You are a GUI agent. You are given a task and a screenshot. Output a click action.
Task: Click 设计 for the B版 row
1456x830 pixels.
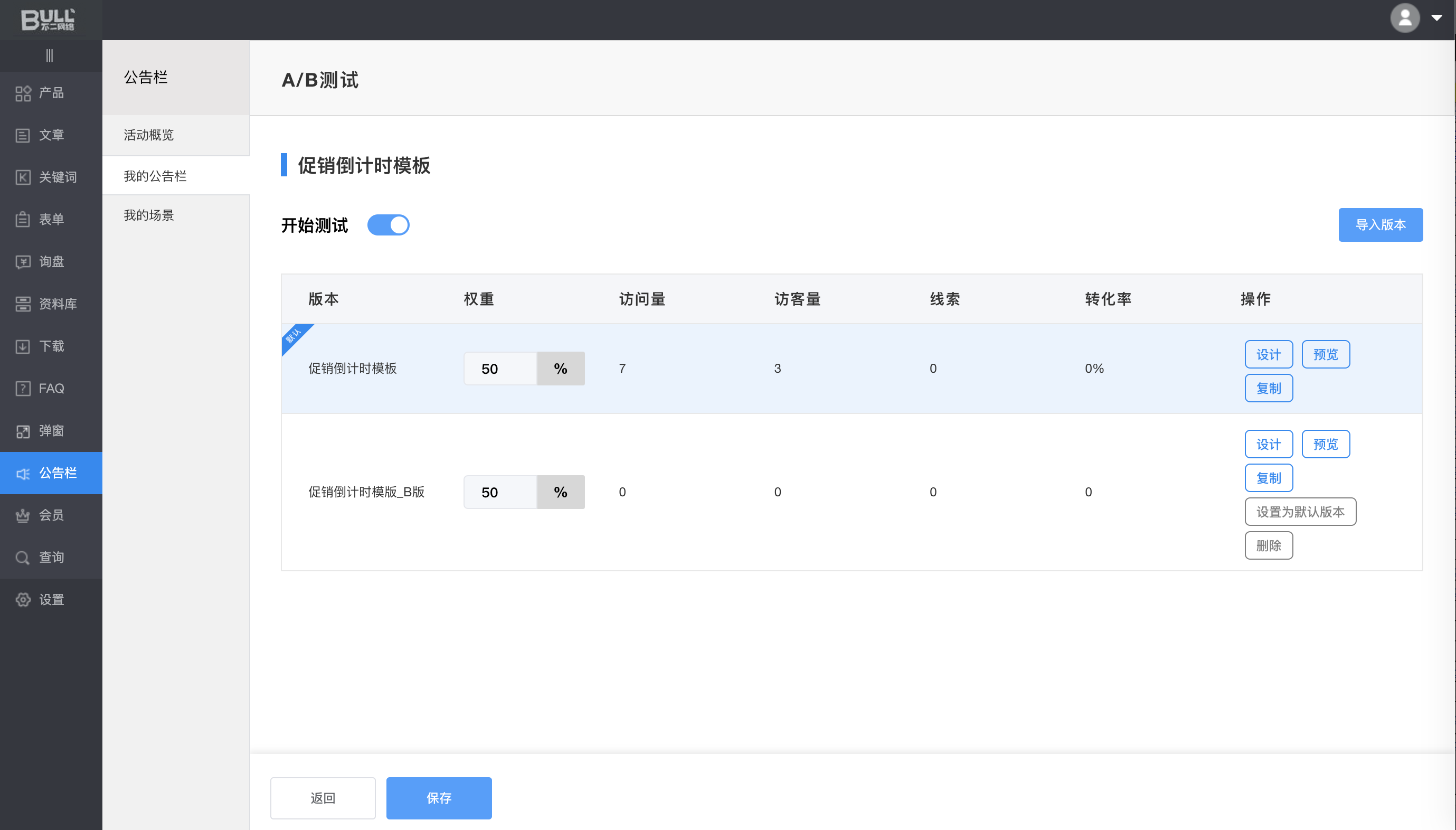pos(1269,445)
